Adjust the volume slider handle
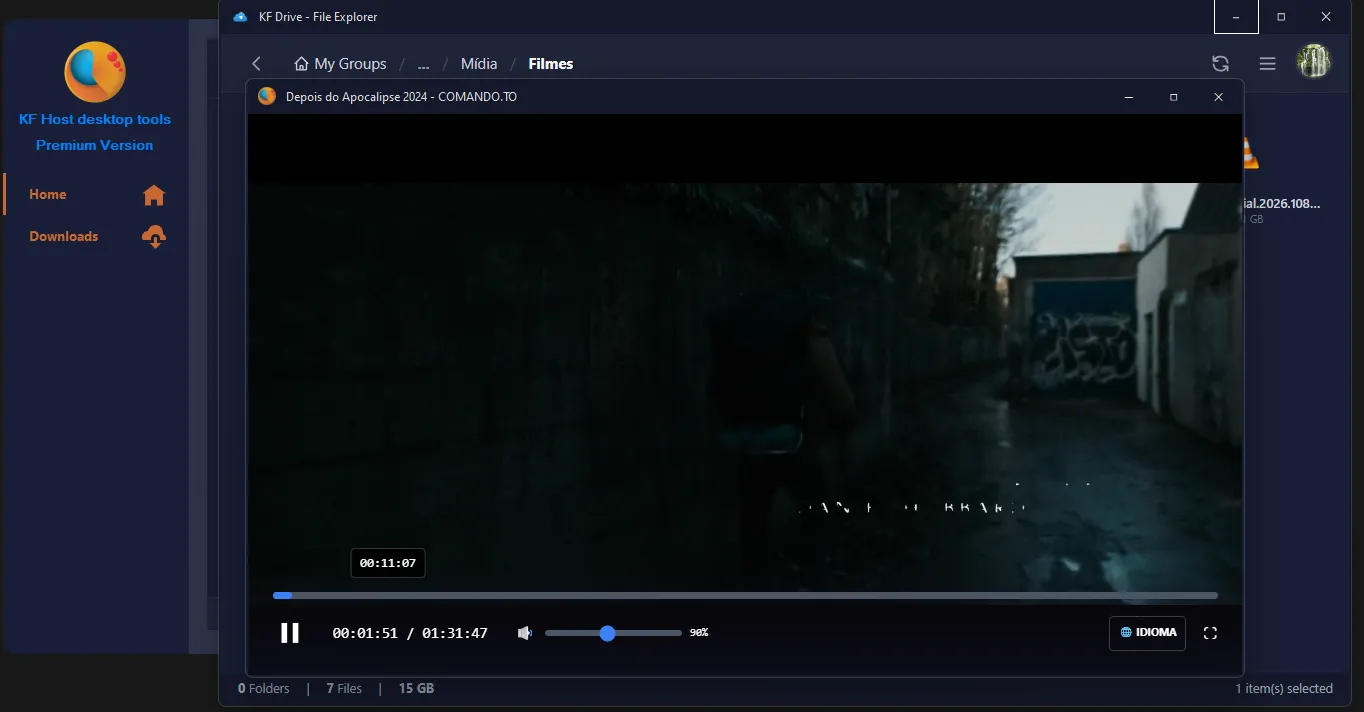 coord(607,633)
